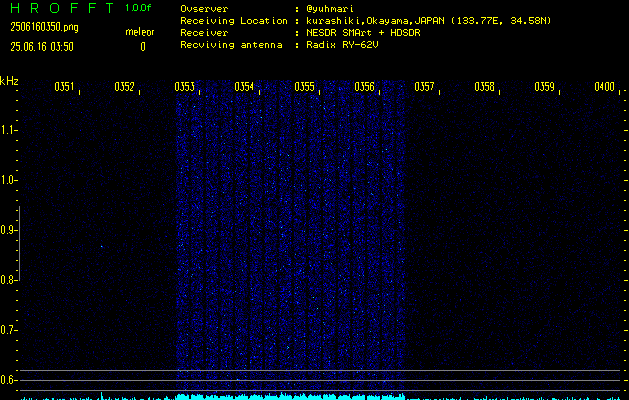Viewport: 629px width, 400px height.
Task: Click the Ovserver label
Action: coord(204,9)
